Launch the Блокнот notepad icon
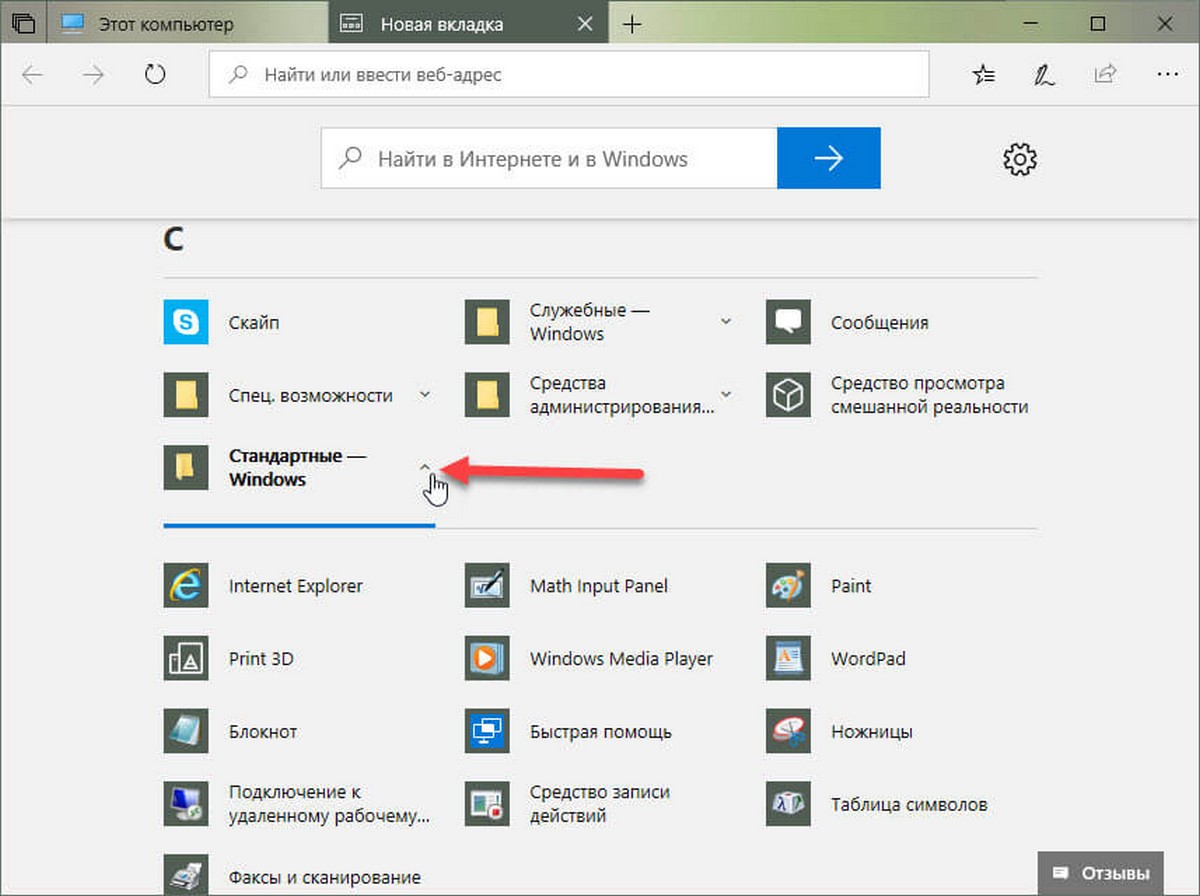Image resolution: width=1200 pixels, height=896 pixels. tap(186, 732)
